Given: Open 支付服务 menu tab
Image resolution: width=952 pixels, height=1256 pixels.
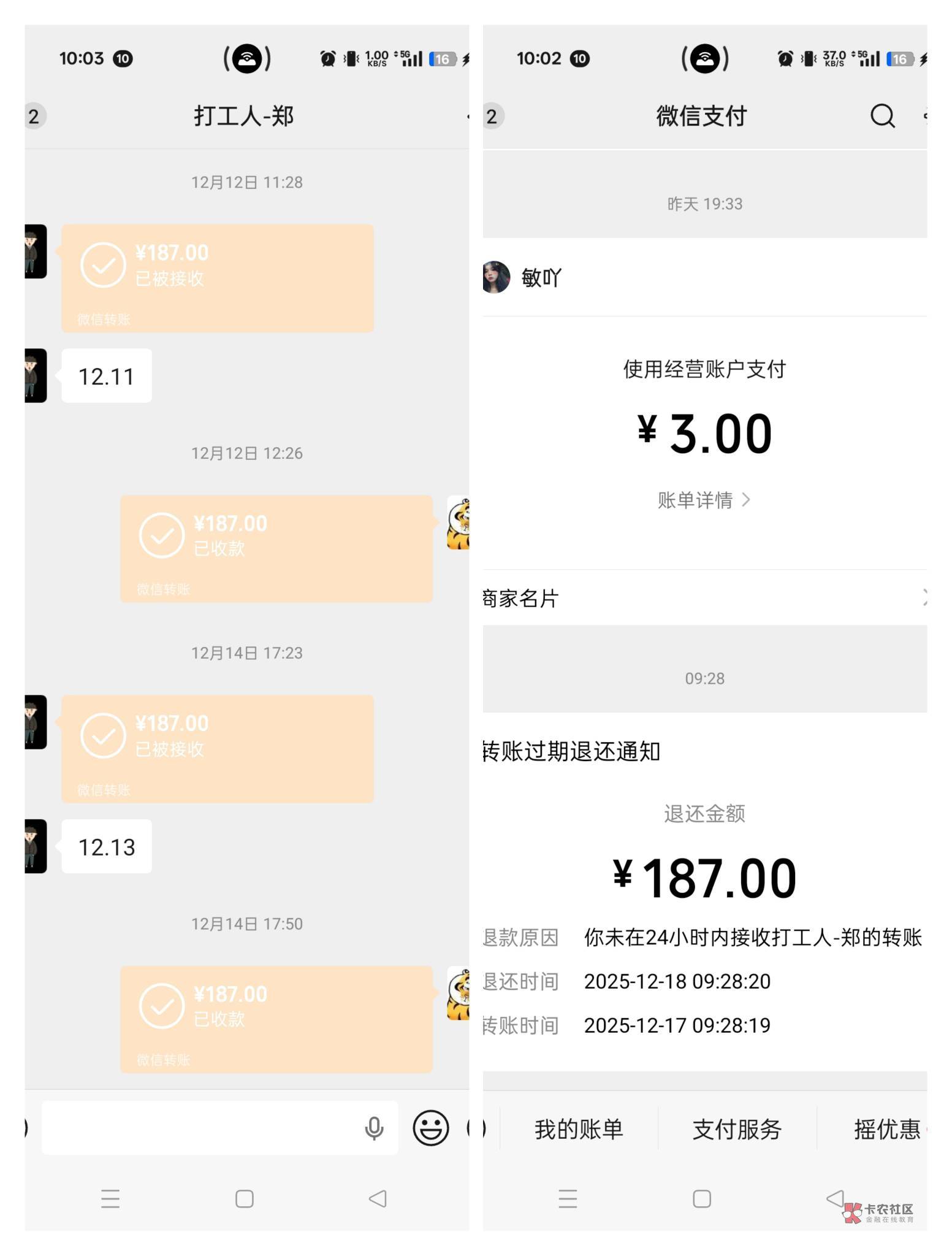Looking at the screenshot, I should [x=737, y=1129].
